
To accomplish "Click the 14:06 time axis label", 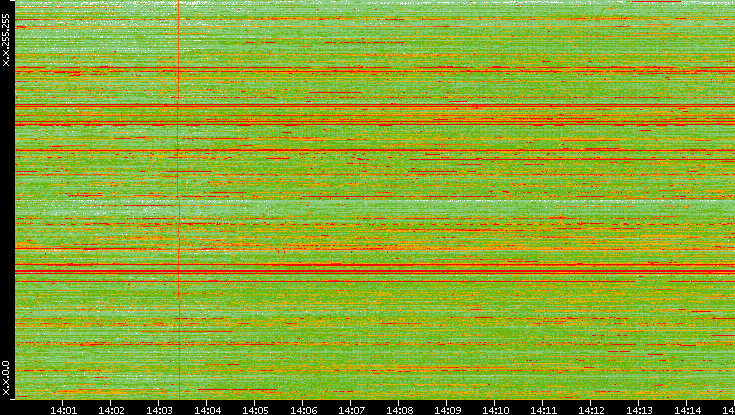I will click(303, 410).
